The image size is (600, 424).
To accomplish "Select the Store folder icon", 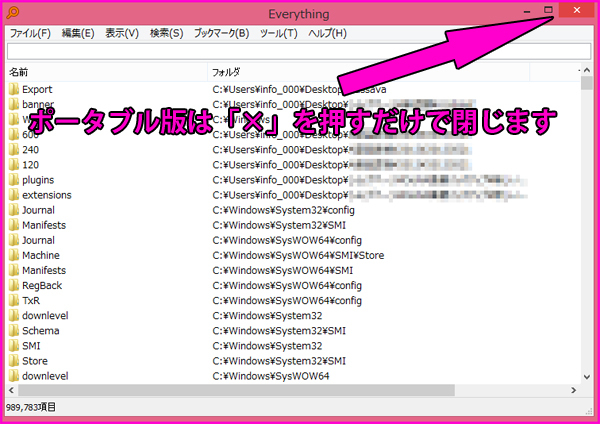I will [14, 361].
